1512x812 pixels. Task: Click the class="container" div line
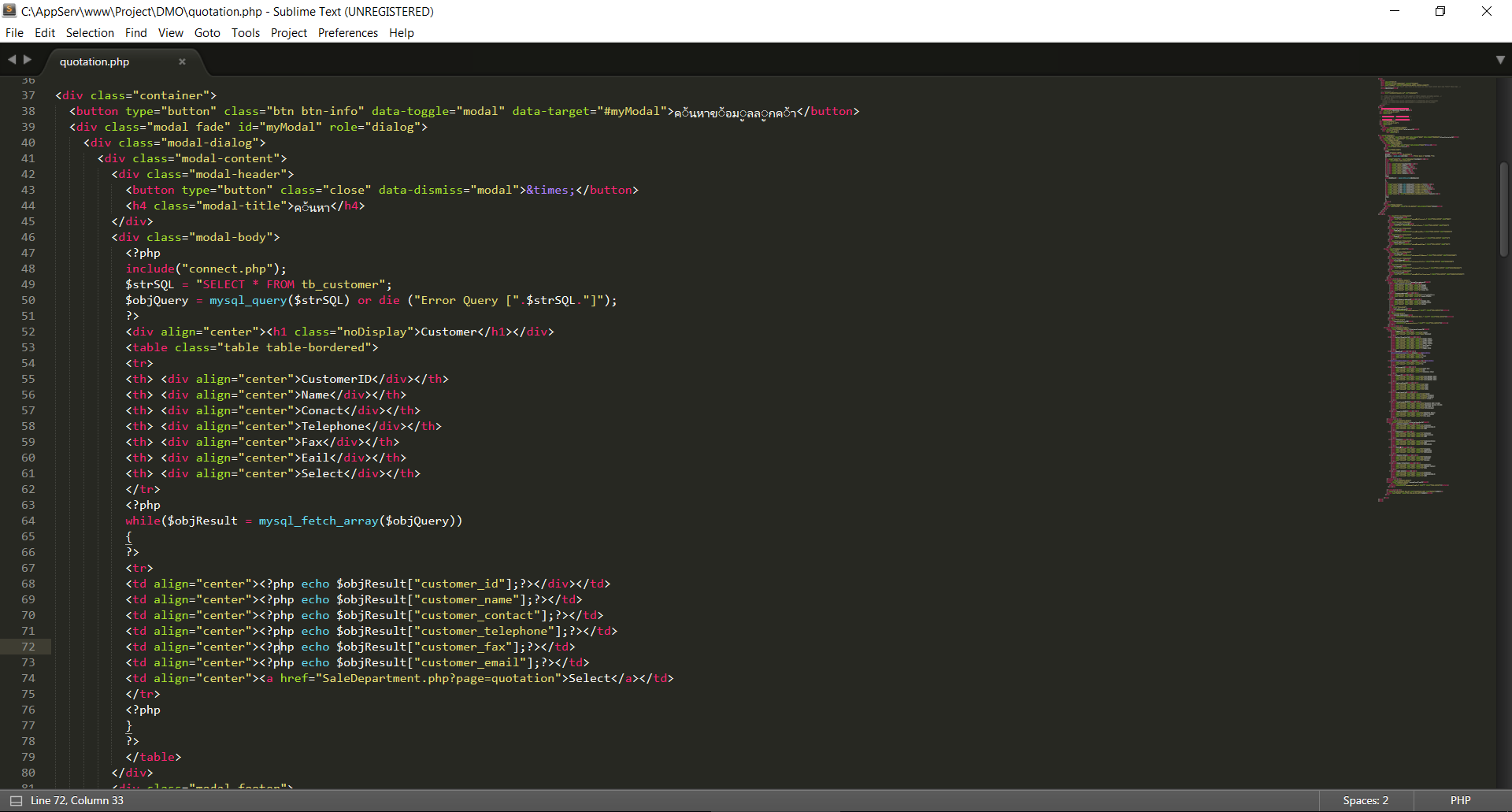[135, 95]
